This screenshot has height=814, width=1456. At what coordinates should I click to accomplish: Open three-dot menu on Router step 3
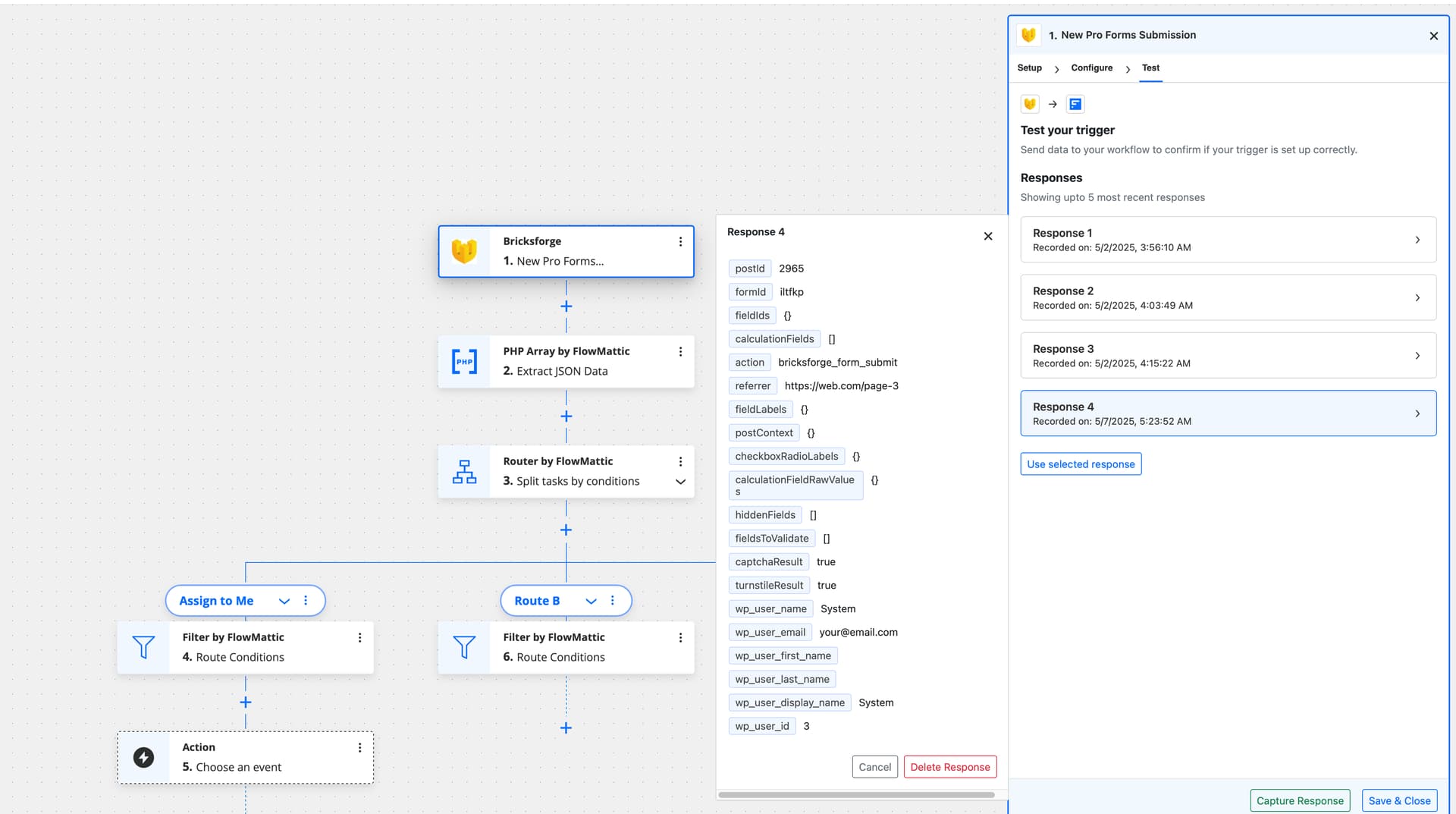(680, 461)
